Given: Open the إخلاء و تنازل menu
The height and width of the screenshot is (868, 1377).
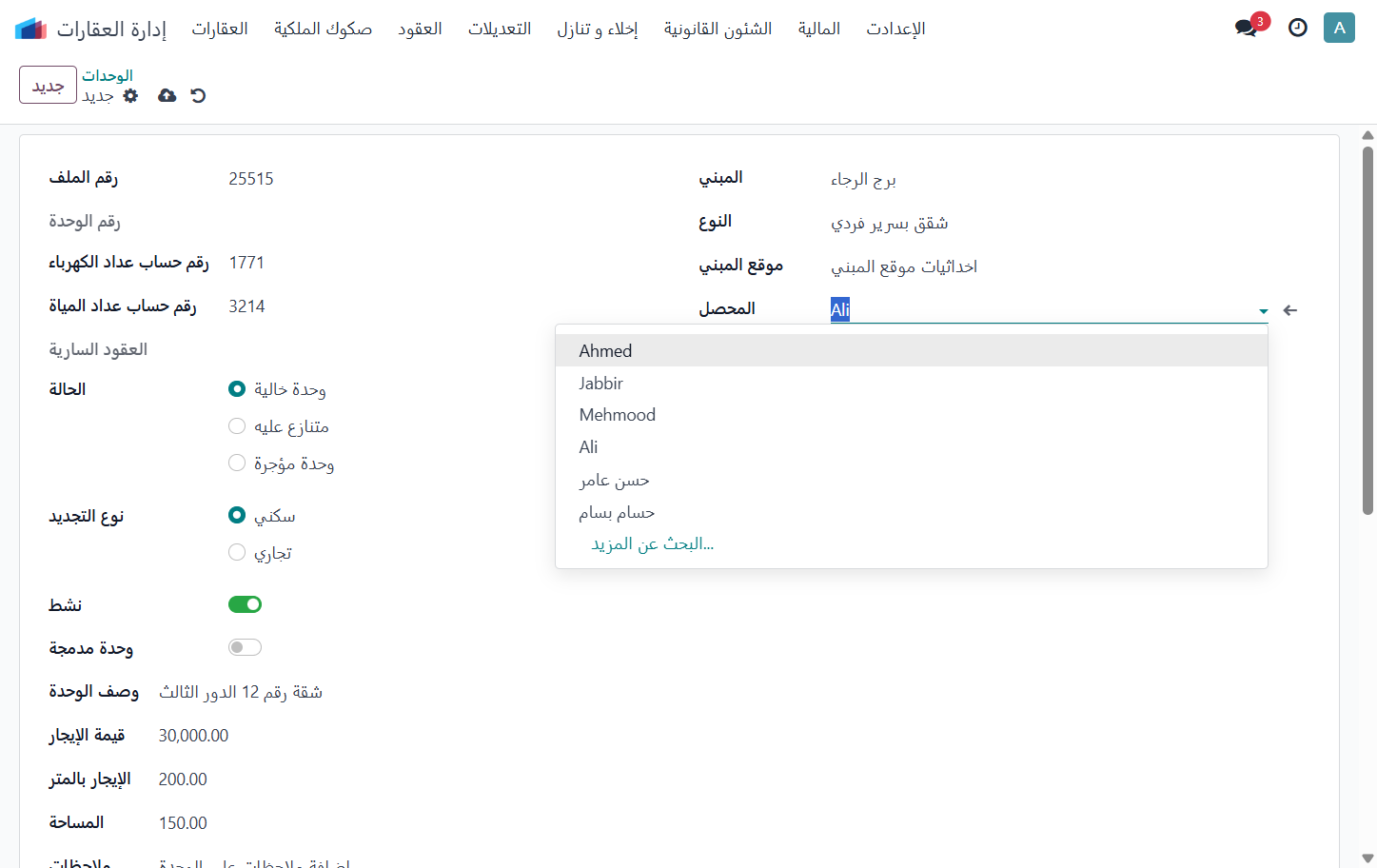Looking at the screenshot, I should point(598,29).
